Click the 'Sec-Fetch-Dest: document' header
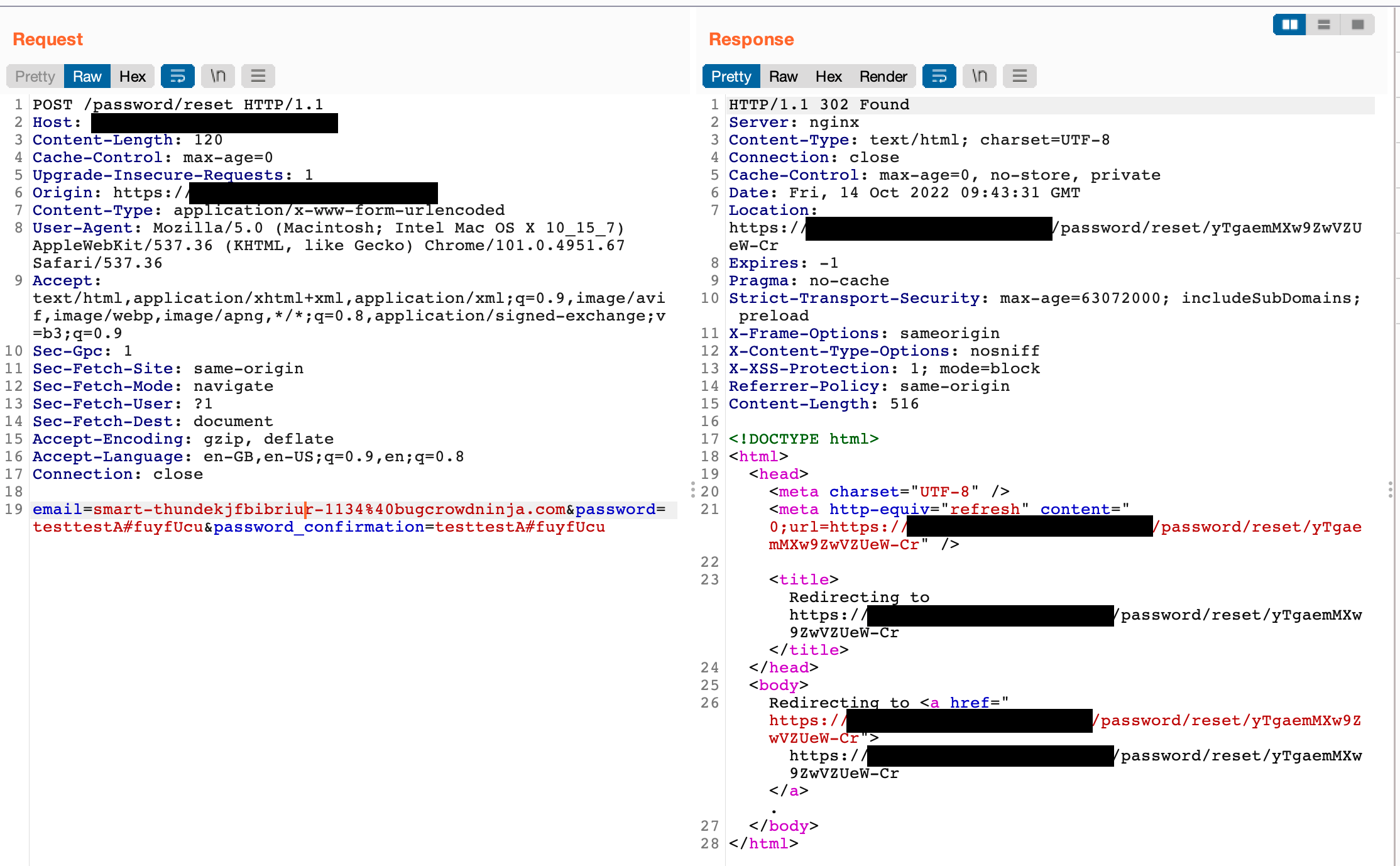Screen dimensions: 1400x866 153,421
